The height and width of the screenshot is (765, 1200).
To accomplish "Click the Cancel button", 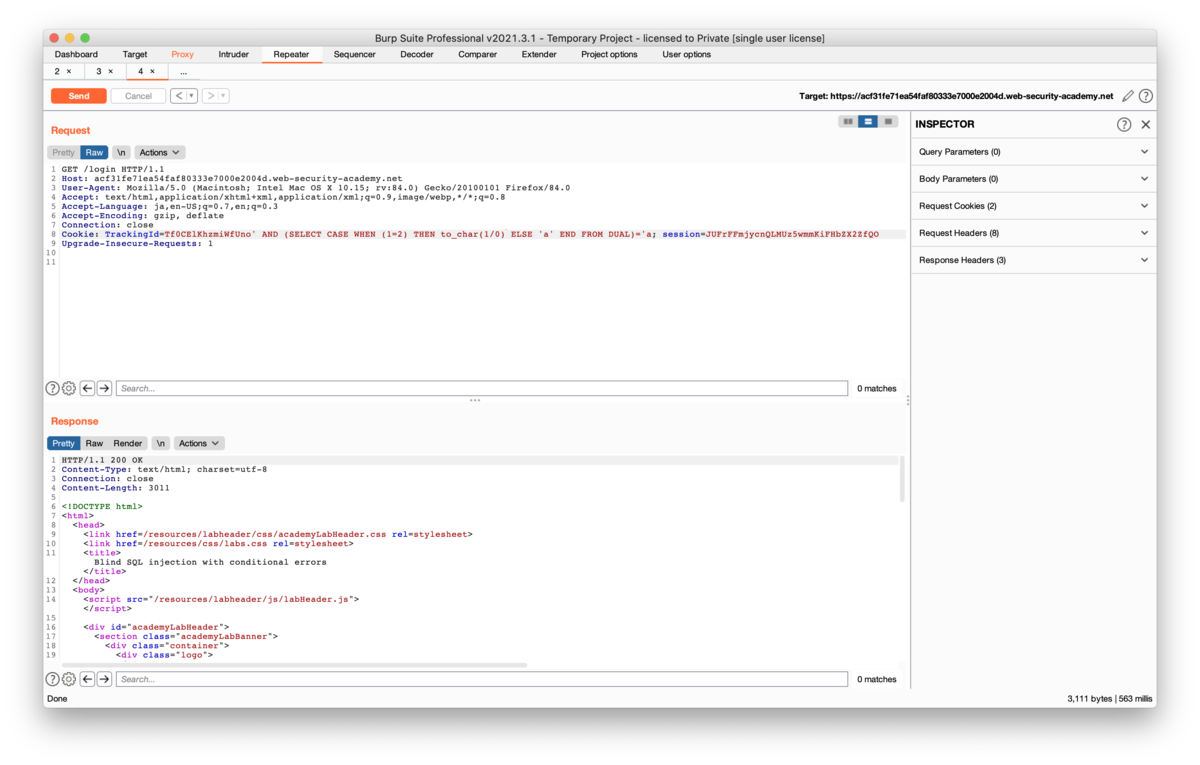I will 138,96.
